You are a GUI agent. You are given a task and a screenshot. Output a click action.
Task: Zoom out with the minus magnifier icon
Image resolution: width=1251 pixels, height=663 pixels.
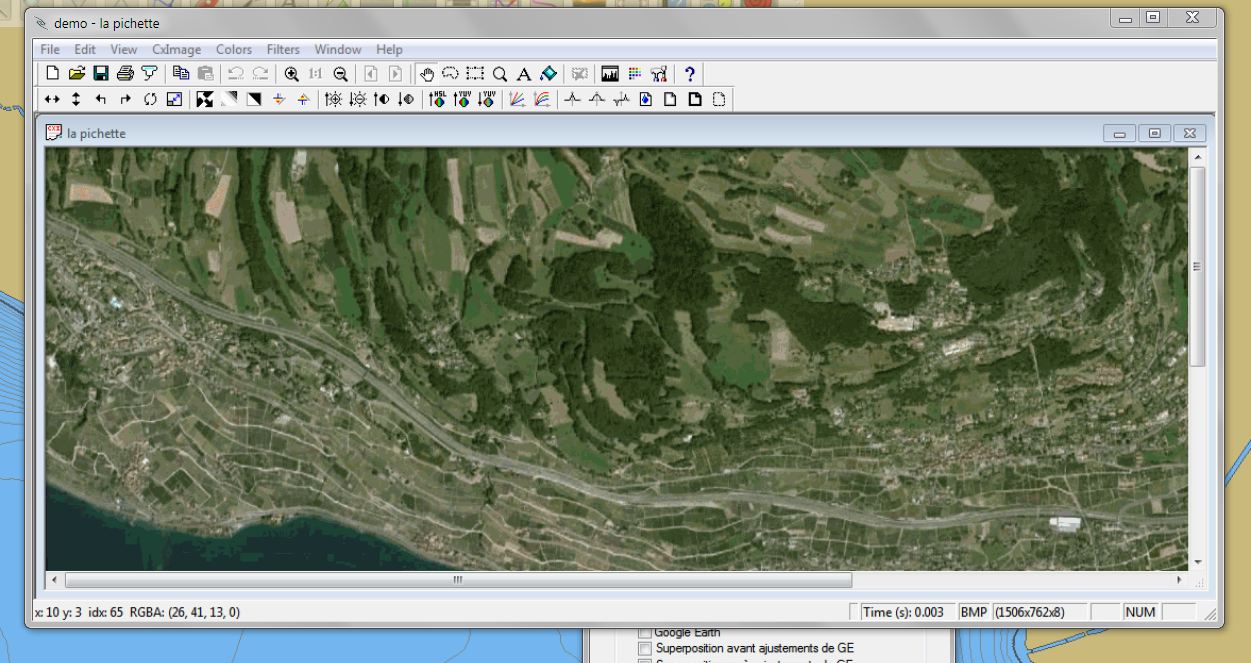pos(340,73)
